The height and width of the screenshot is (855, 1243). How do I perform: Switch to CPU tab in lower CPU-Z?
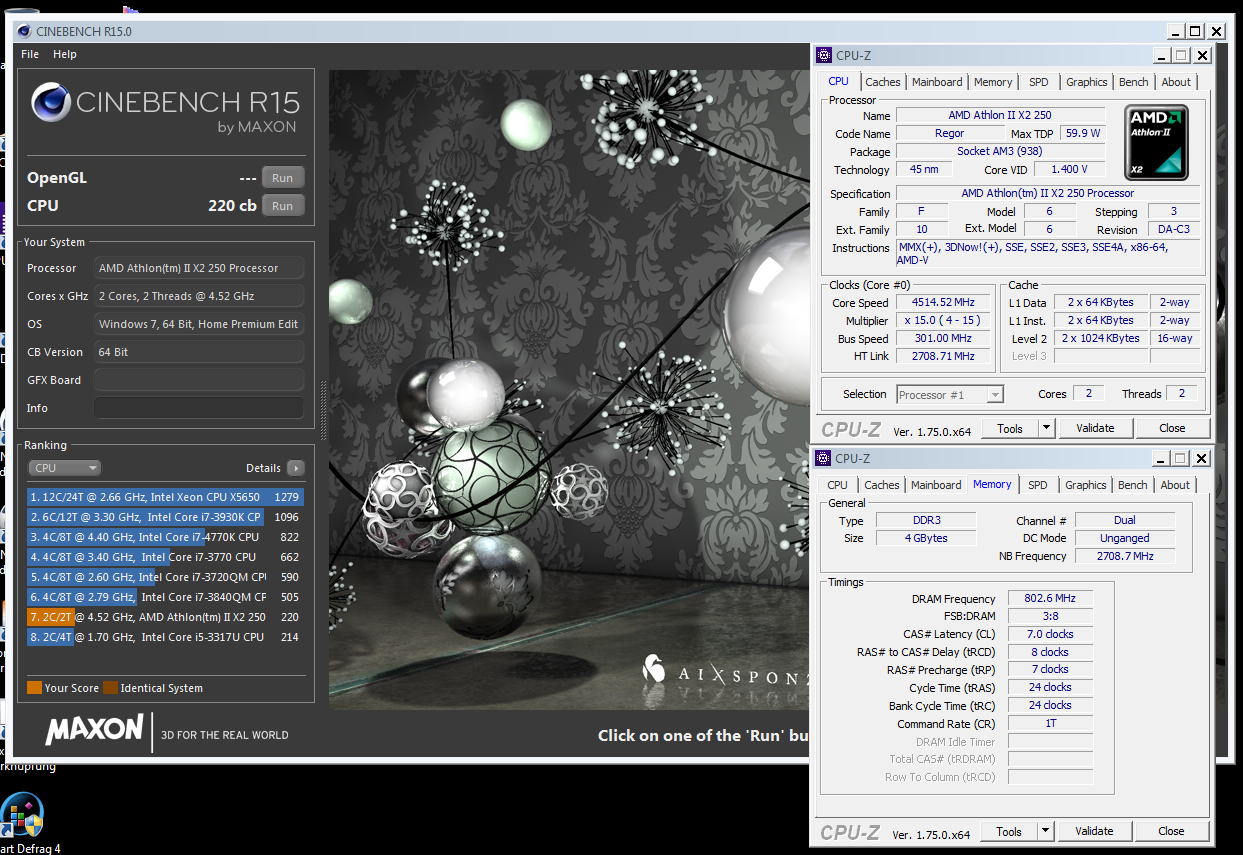pos(837,485)
